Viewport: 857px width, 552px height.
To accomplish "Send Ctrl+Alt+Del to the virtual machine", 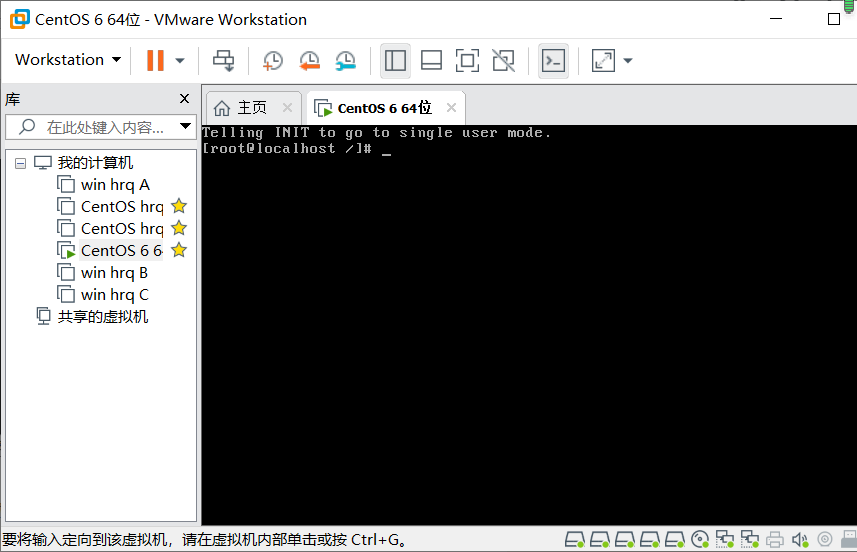I will click(x=224, y=60).
